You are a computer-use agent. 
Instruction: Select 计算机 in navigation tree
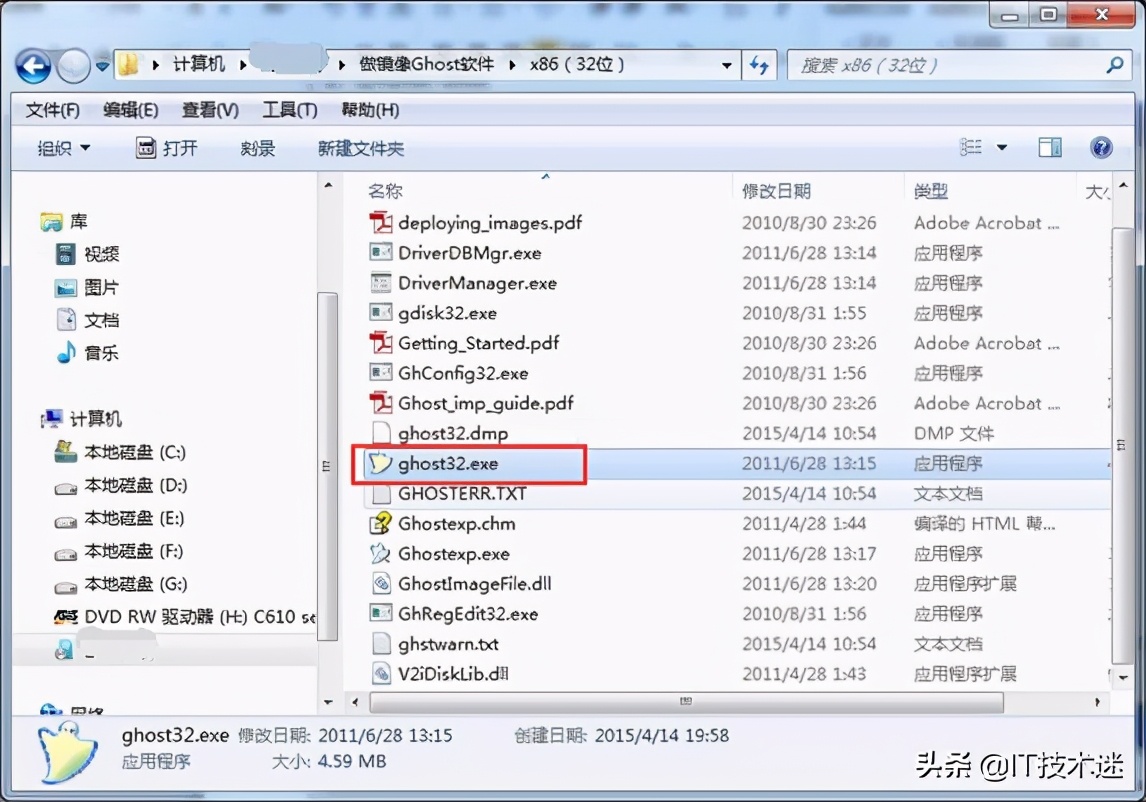coord(81,419)
